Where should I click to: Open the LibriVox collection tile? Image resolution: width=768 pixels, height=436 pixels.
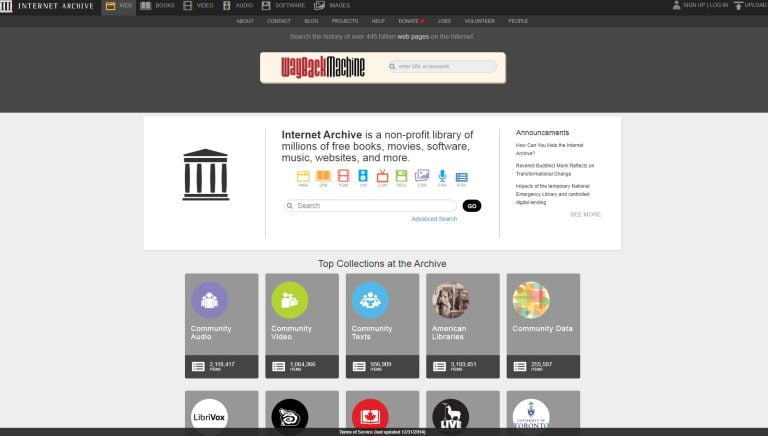coord(221,410)
